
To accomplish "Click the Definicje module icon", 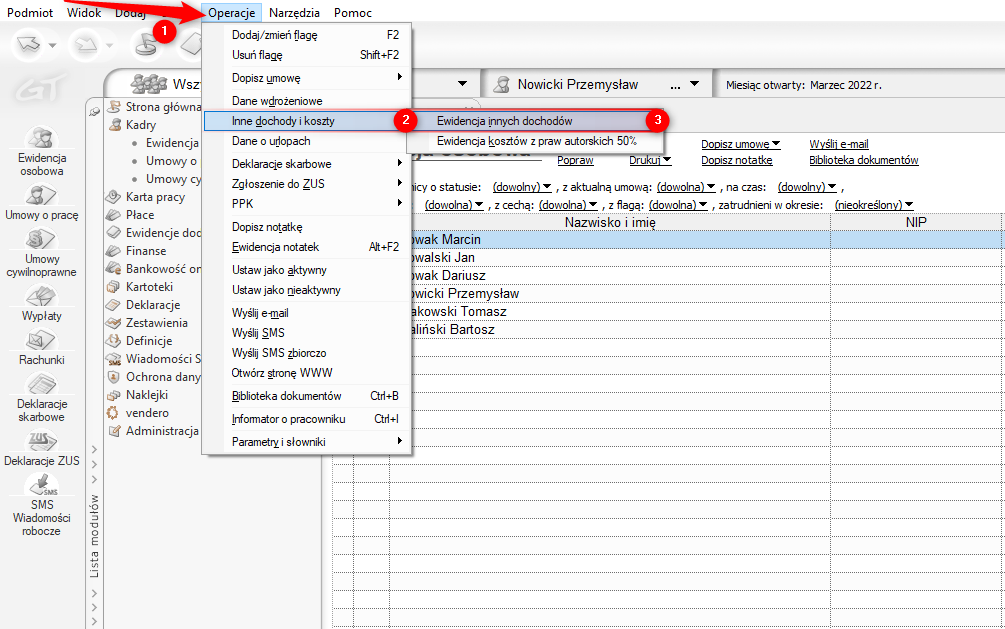I will point(113,340).
